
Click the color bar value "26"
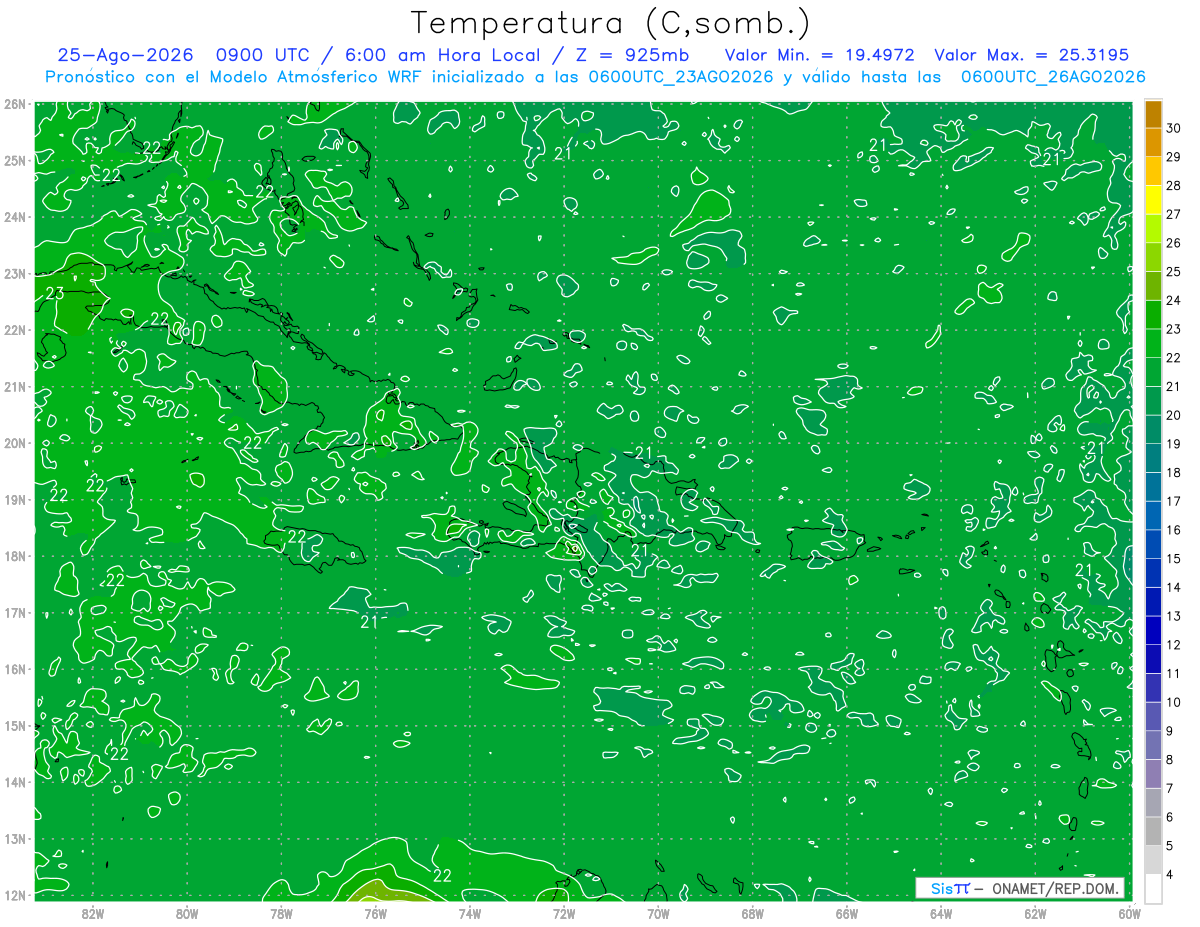[x=1174, y=243]
